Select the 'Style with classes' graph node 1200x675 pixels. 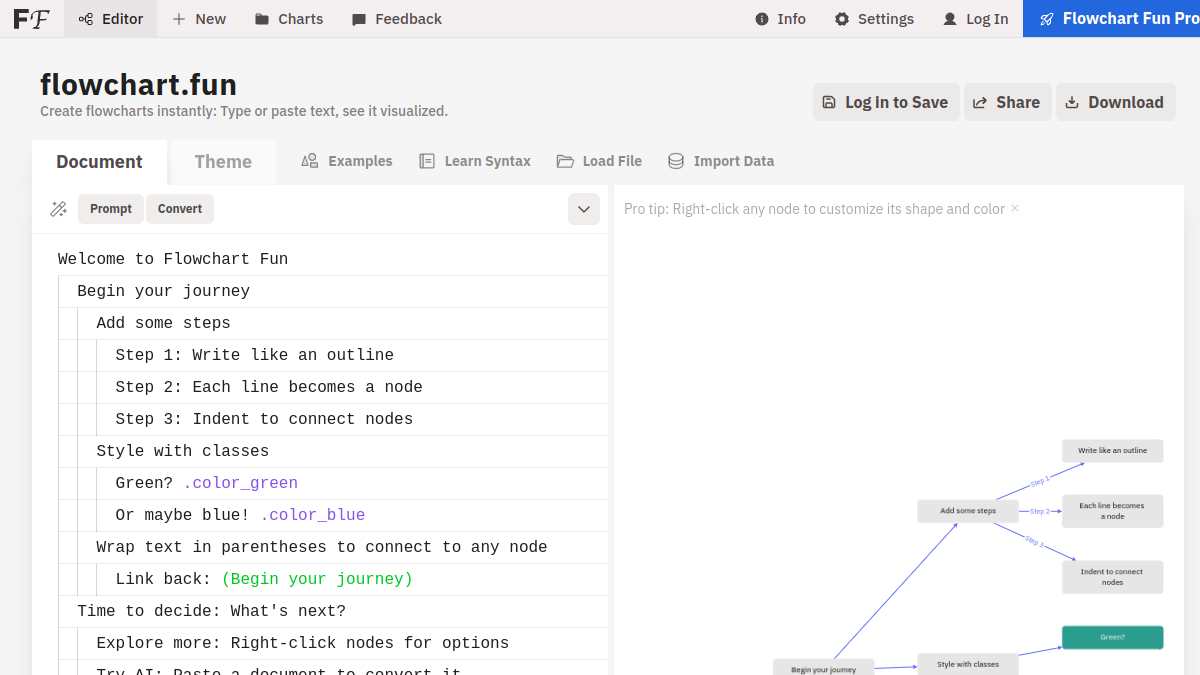[968, 664]
